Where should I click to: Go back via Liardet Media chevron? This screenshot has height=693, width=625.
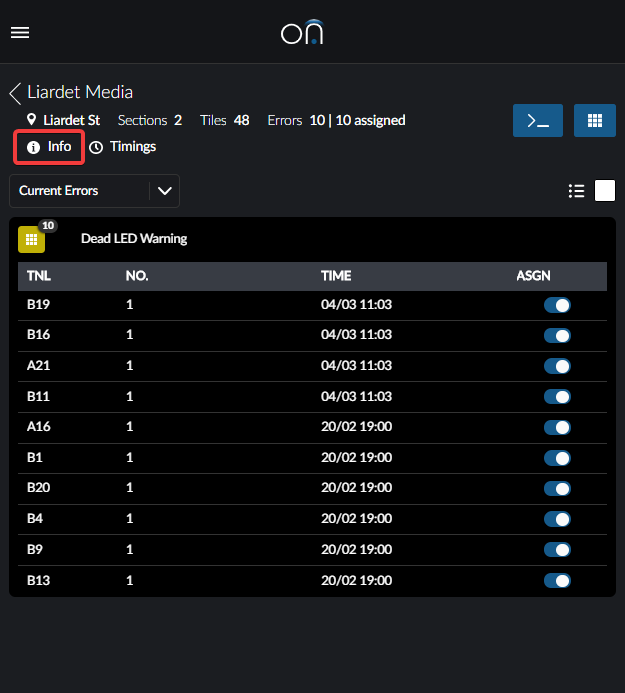tap(15, 93)
